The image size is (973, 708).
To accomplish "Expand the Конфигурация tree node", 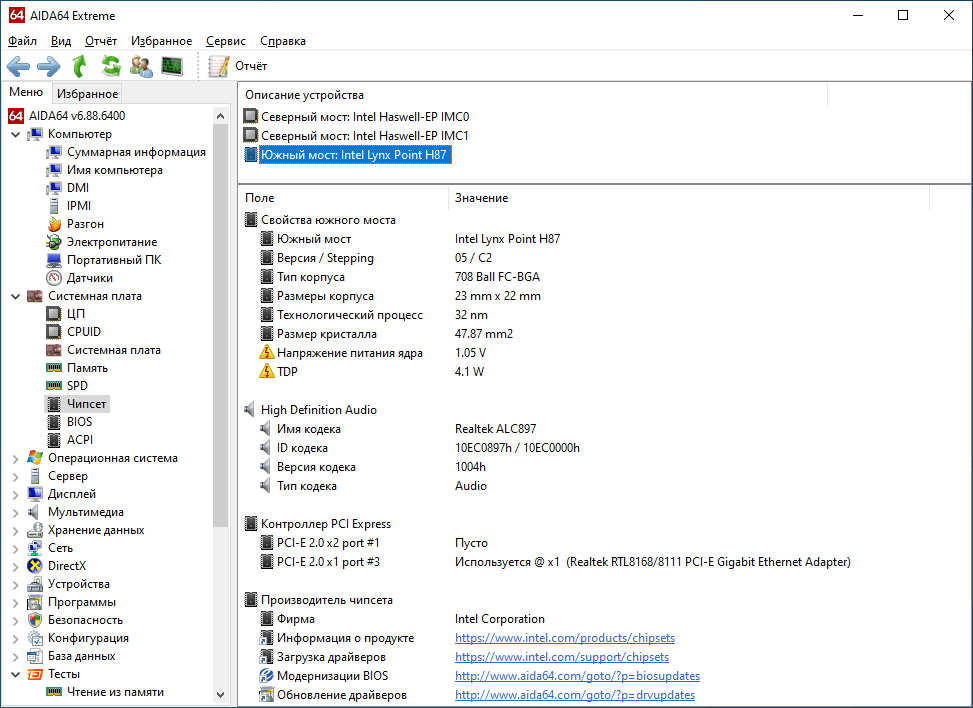I will 16,638.
